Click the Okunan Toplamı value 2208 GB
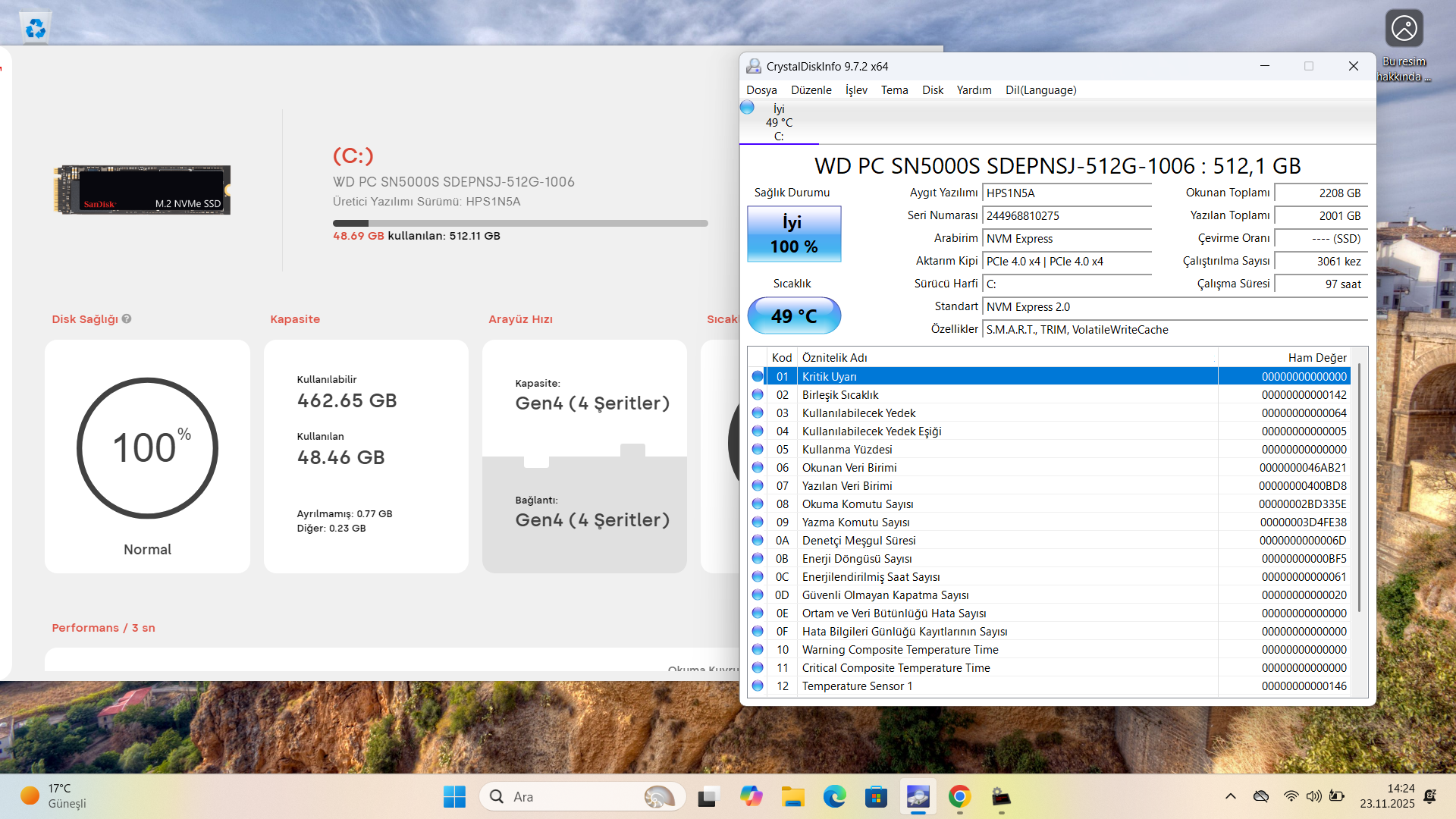The width and height of the screenshot is (1456, 819). click(1321, 193)
